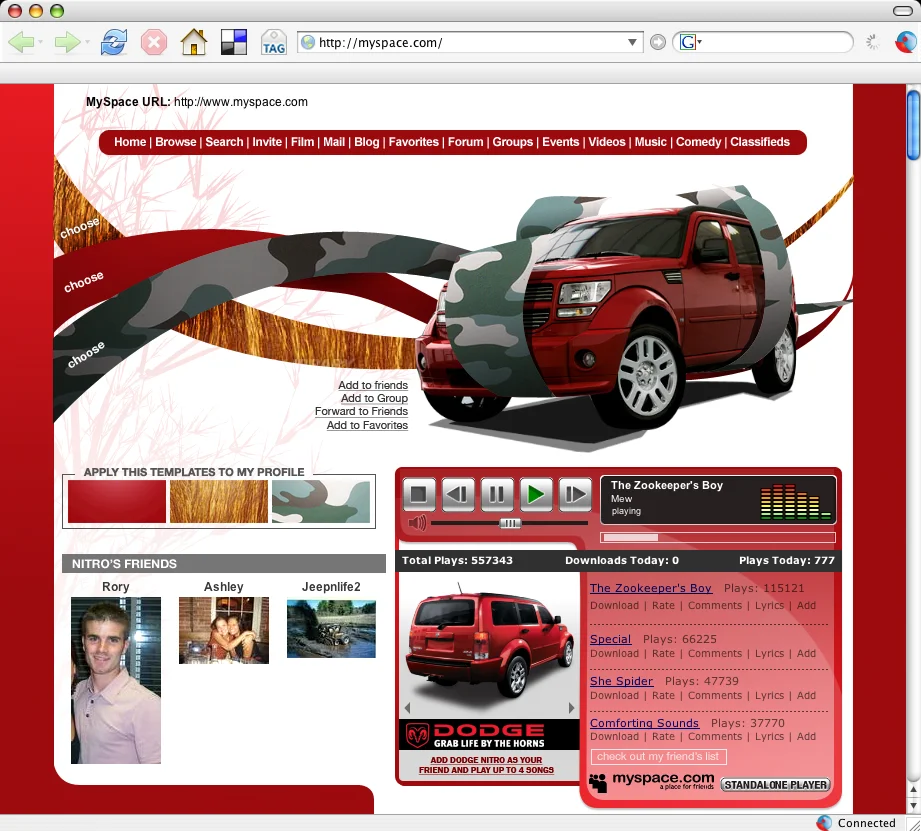The image size is (921, 831).
Task: Apply the solid red template swatch
Action: 117,502
